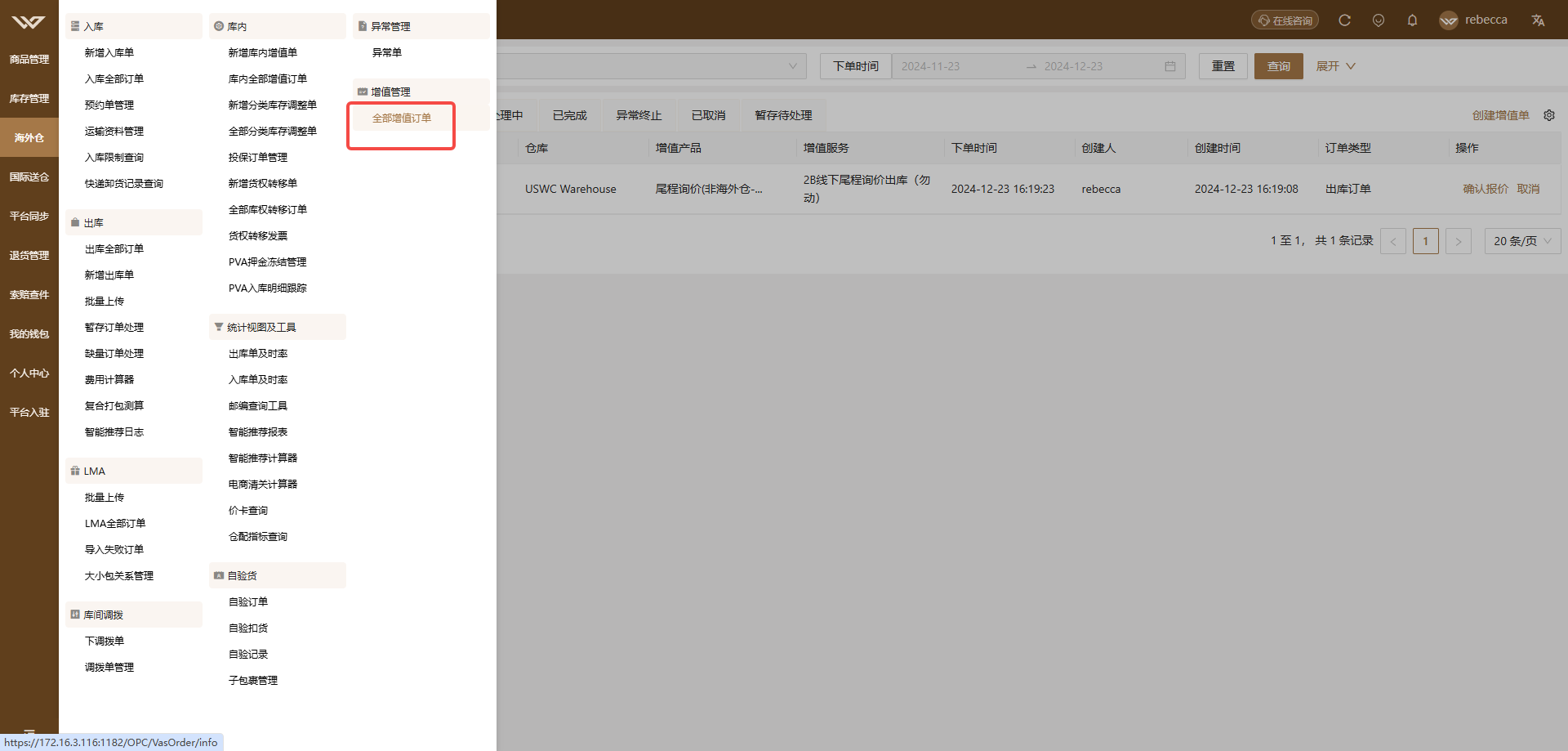Click the 查询 search button
1568x751 pixels.
[x=1279, y=66]
